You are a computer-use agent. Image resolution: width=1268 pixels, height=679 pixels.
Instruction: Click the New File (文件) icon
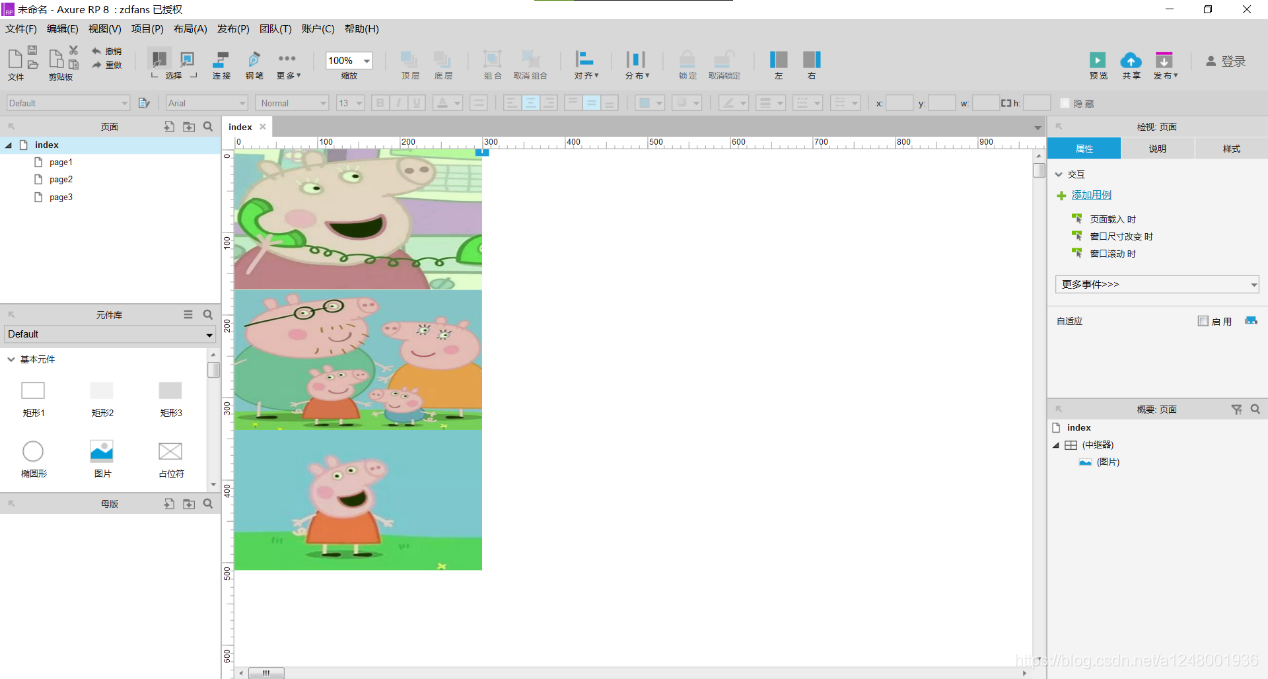[x=15, y=58]
